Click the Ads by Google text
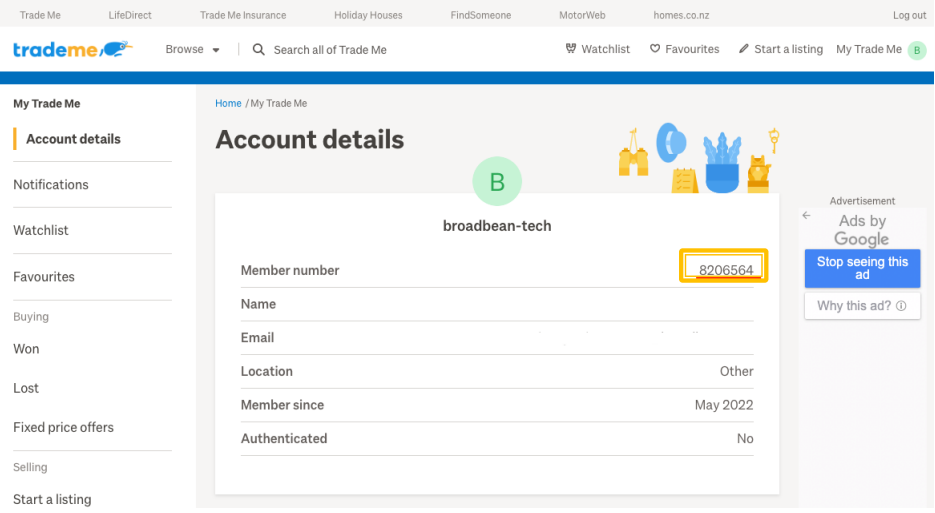Viewport: 935px width, 513px height. point(862,230)
